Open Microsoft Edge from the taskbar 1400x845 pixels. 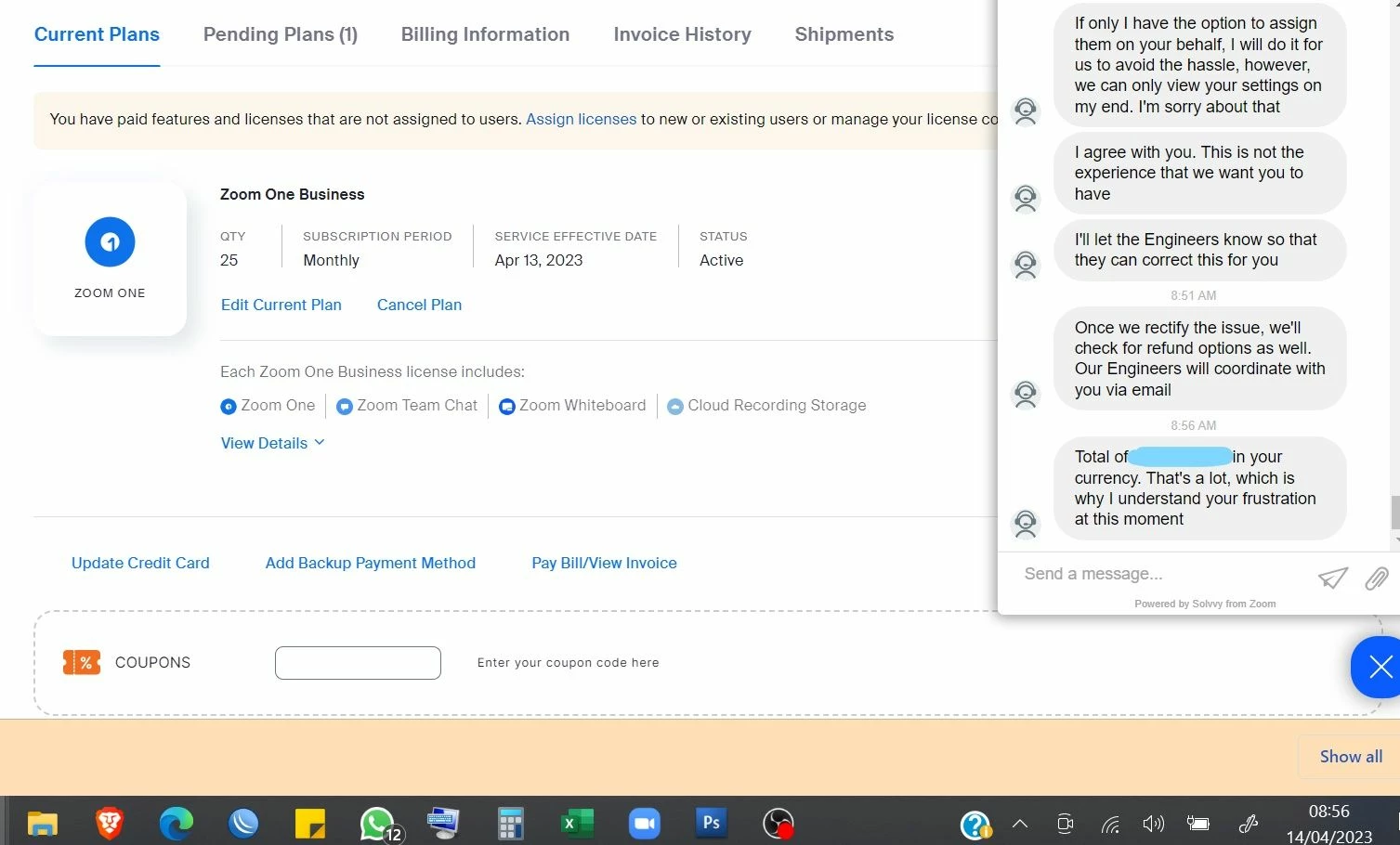[177, 823]
